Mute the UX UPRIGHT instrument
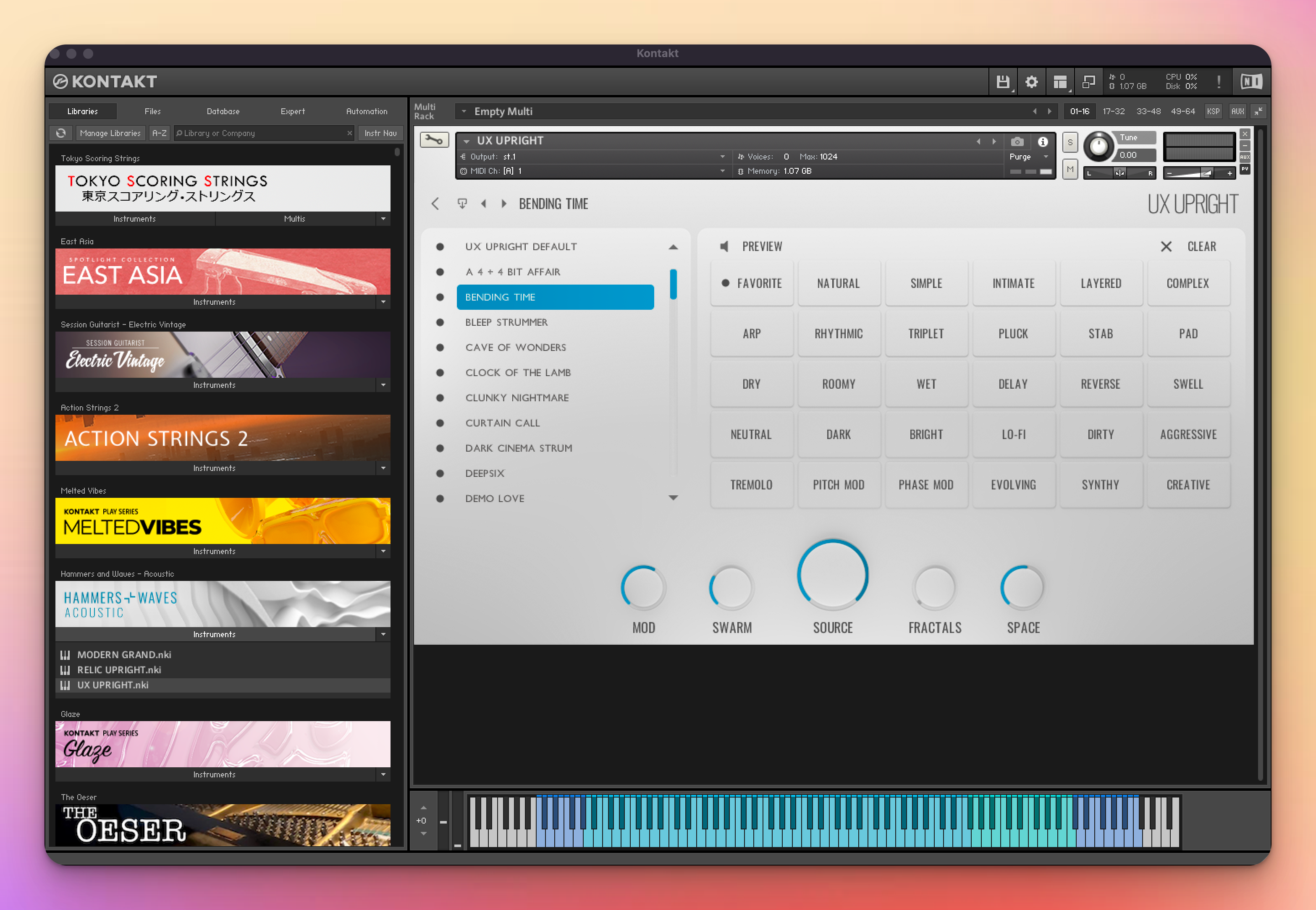This screenshot has width=1316, height=910. click(1070, 169)
